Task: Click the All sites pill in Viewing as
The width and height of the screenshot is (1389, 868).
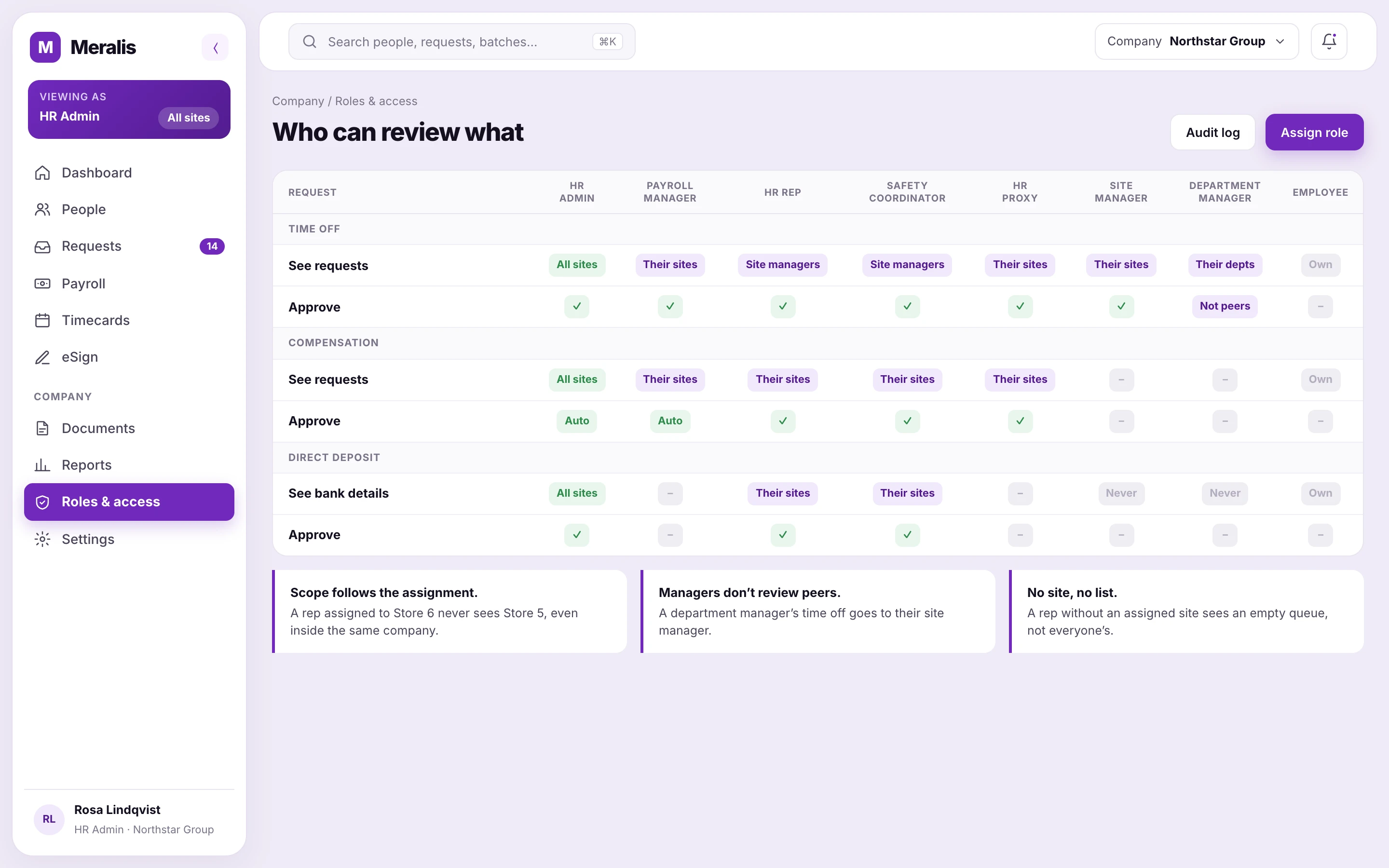Action: point(188,118)
